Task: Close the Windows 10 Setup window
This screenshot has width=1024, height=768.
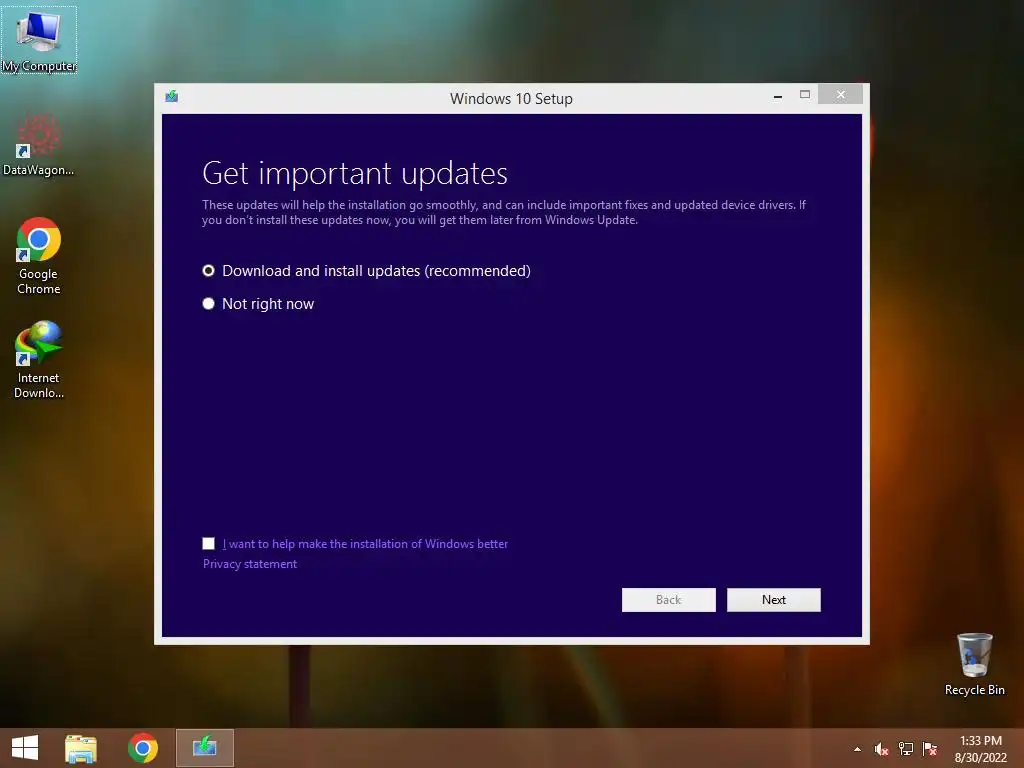Action: point(840,95)
